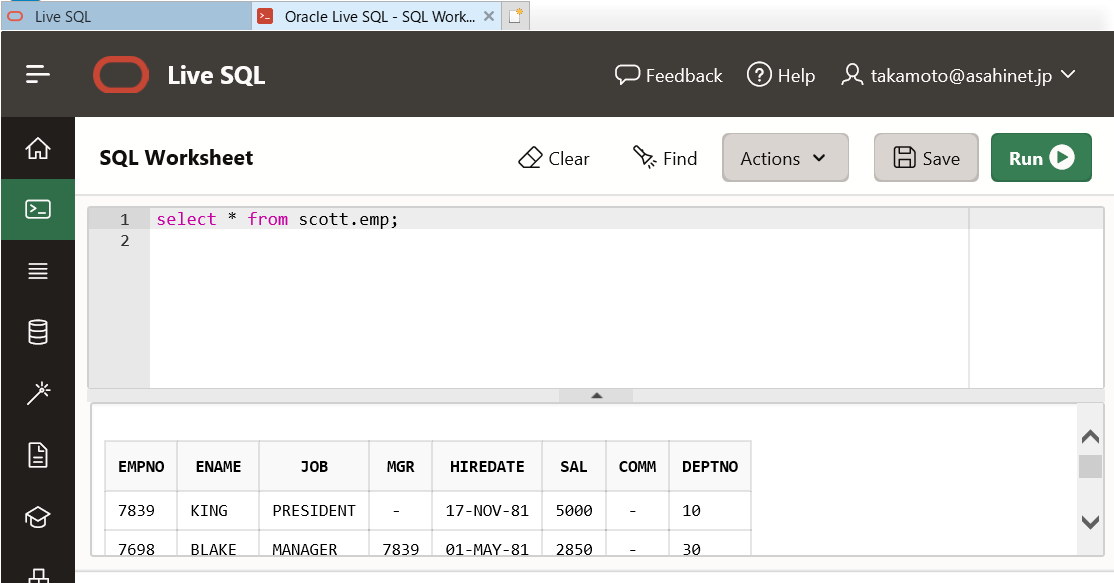Open the hamburger navigation menu

38,74
